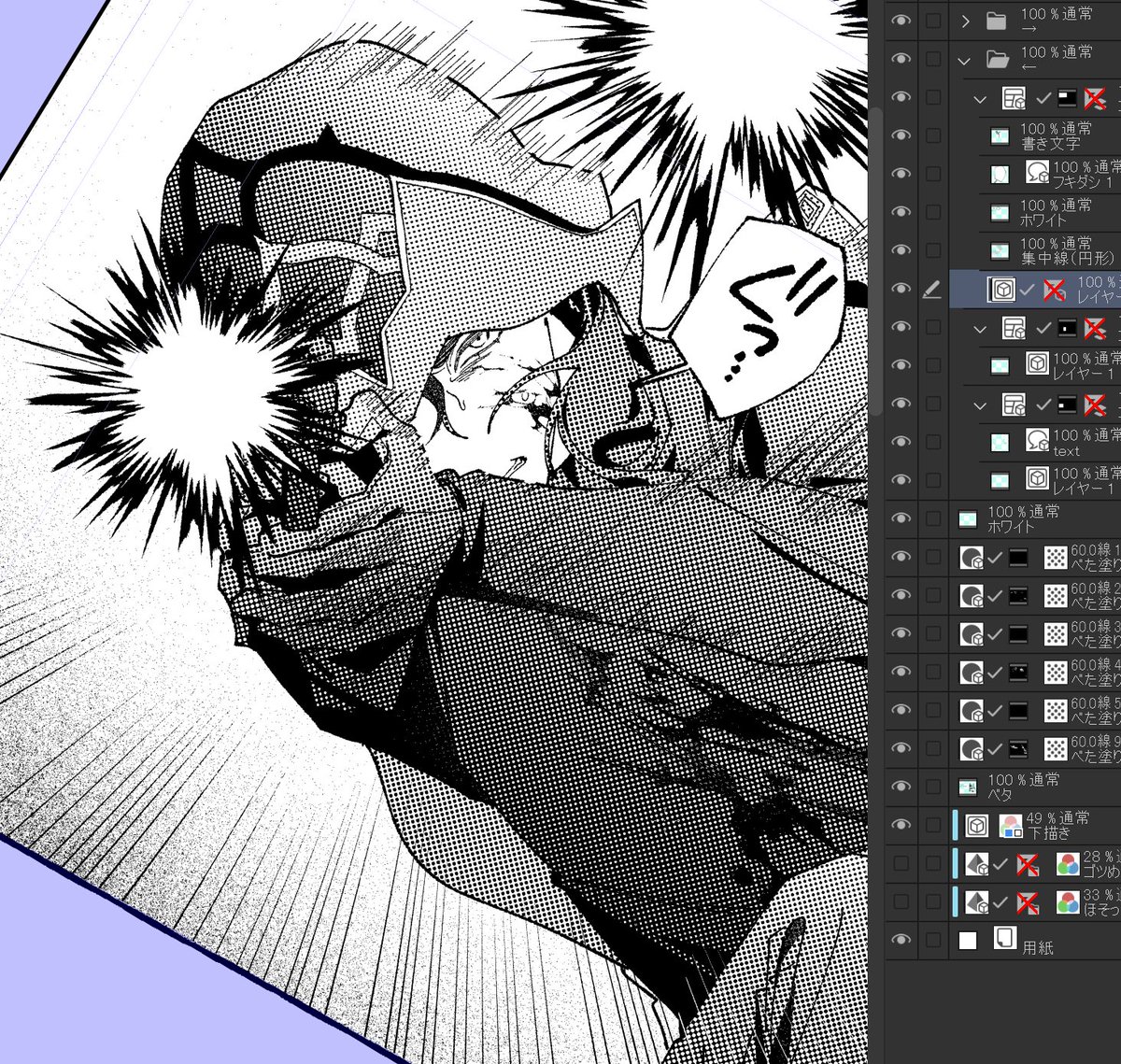
Task: Collapse the frame folder directly below highlighted layer
Action: pos(980,328)
